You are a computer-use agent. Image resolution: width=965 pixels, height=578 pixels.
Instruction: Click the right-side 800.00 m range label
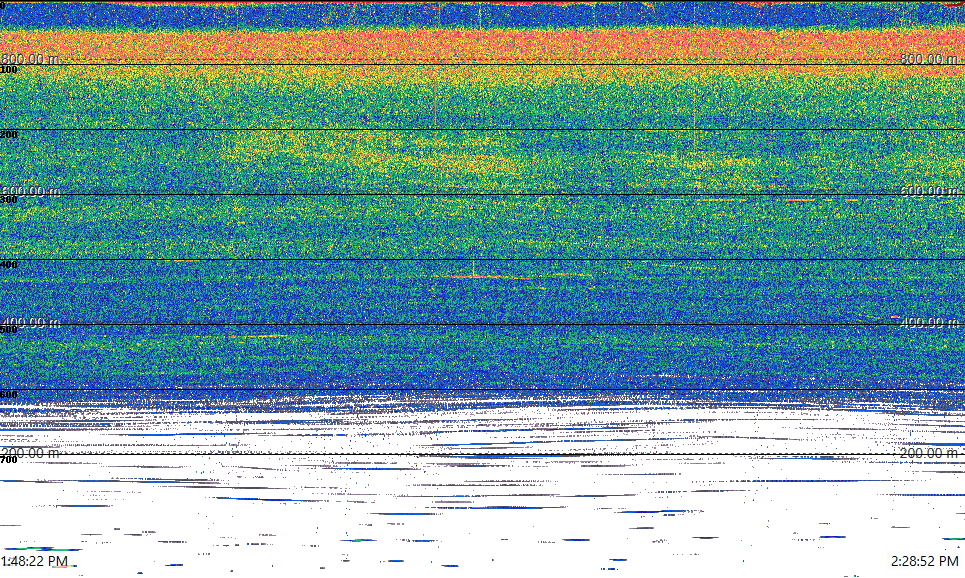(930, 59)
